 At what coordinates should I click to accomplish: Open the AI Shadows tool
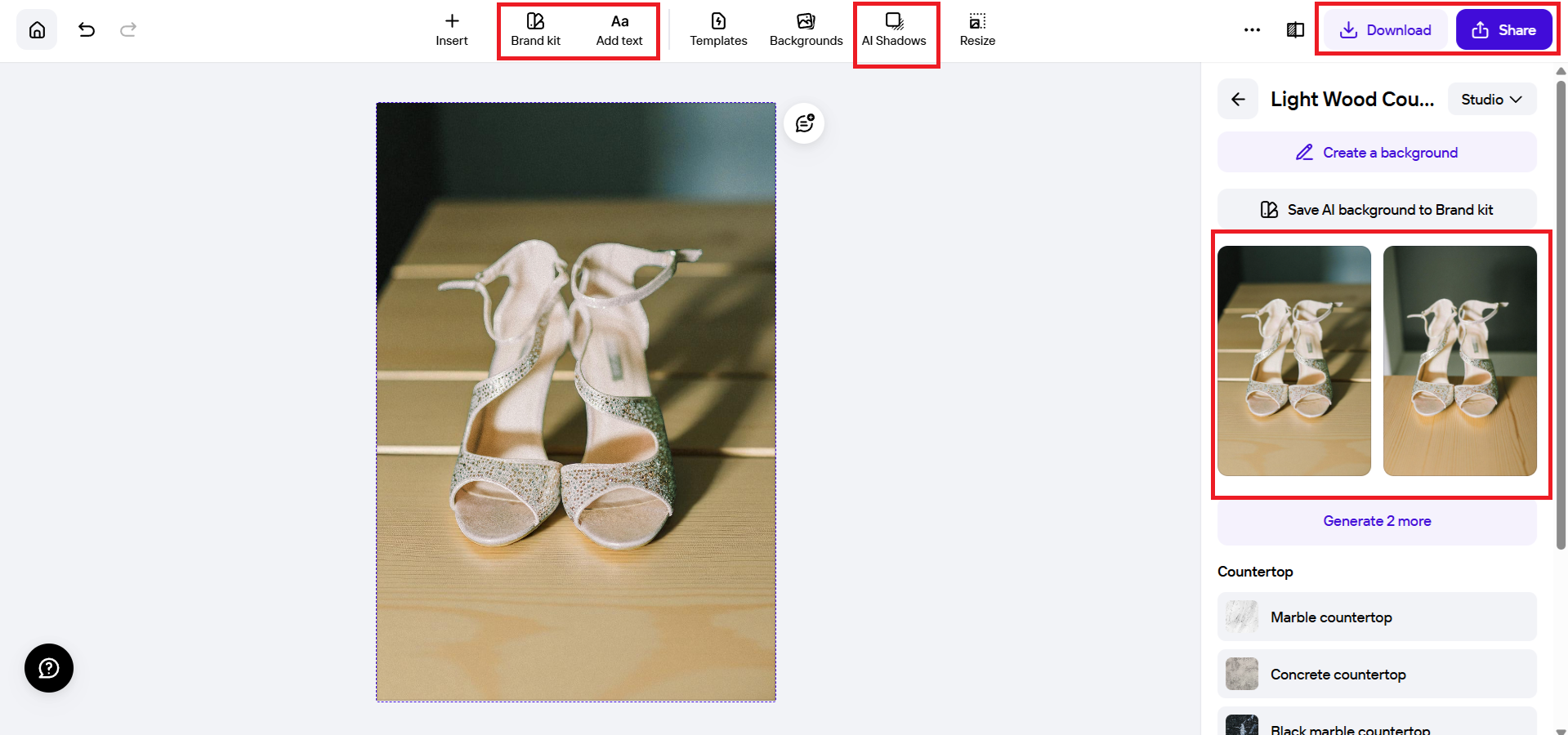coord(894,30)
